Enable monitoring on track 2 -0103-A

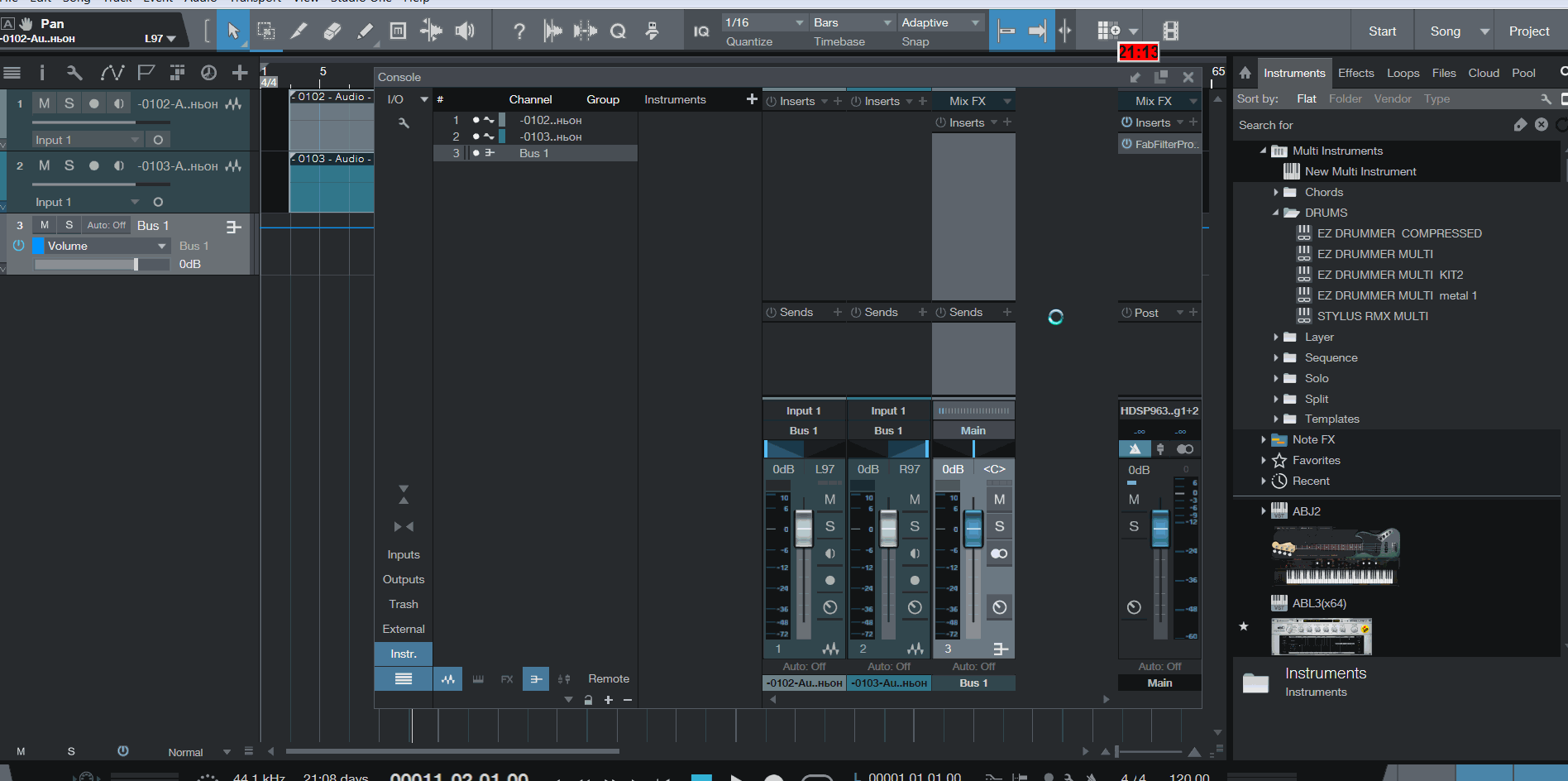119,165
